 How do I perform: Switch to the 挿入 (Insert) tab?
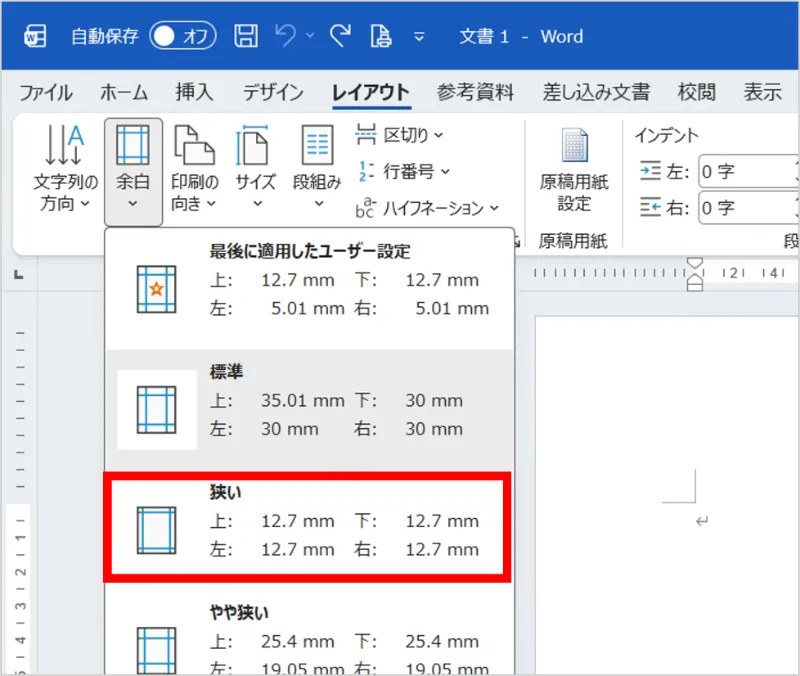(194, 92)
